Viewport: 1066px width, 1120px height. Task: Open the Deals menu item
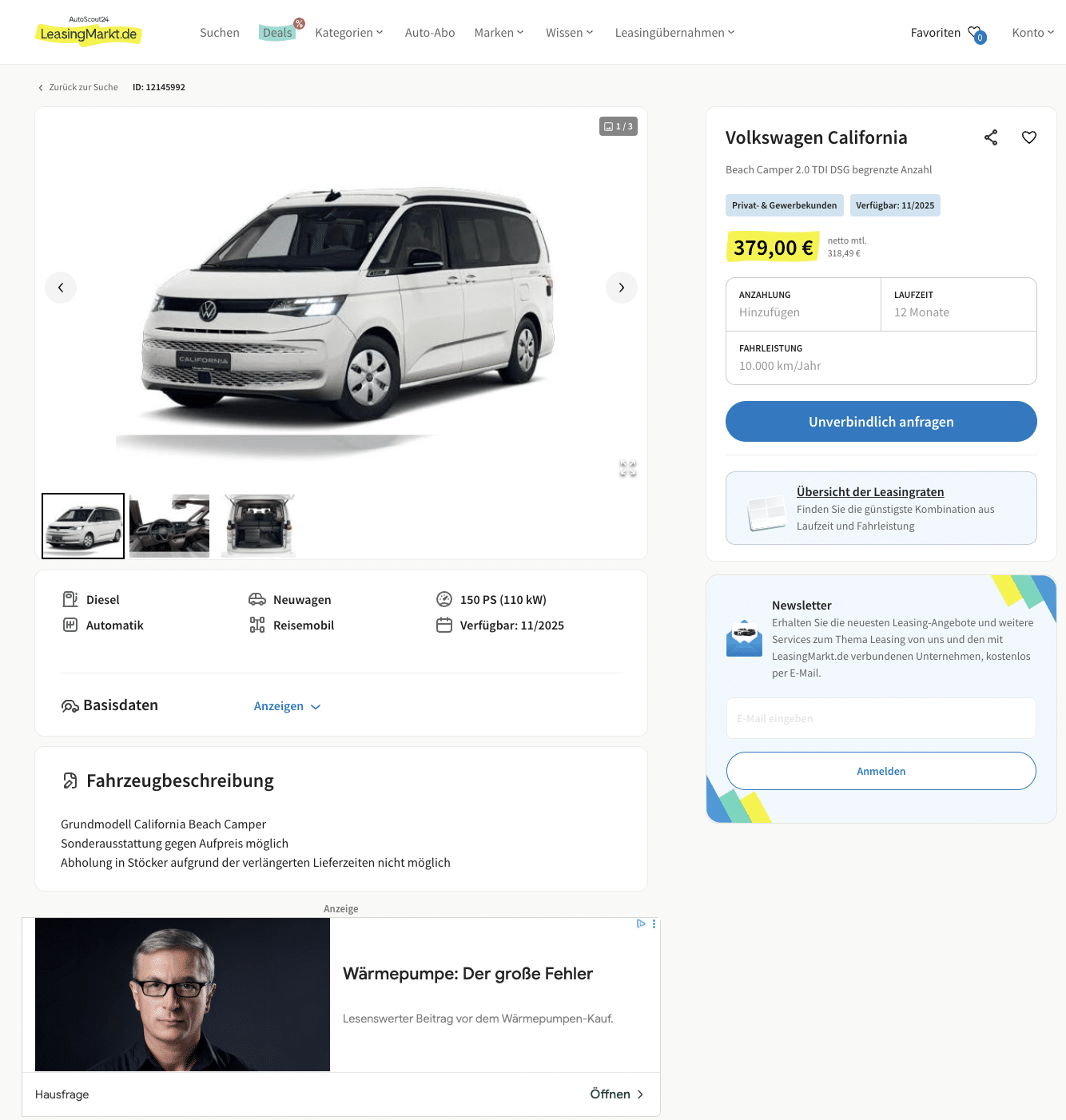coord(278,33)
